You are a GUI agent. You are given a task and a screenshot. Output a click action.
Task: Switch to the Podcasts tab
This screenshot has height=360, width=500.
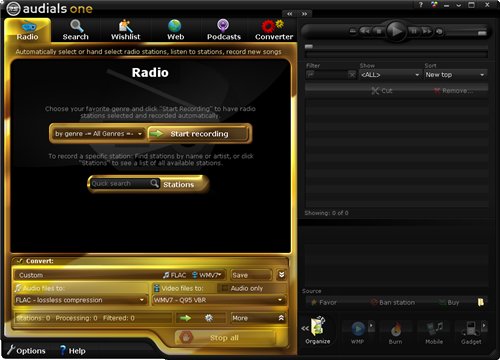tap(223, 30)
